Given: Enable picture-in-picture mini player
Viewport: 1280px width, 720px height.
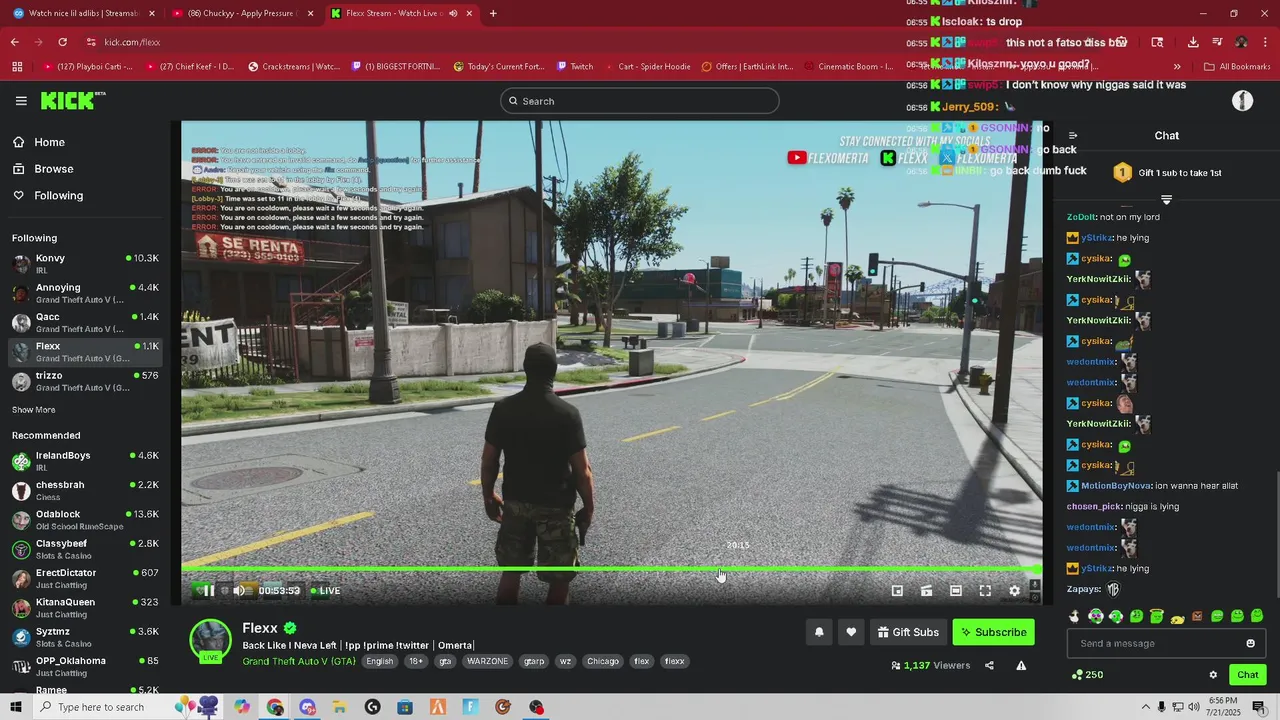Looking at the screenshot, I should [x=897, y=591].
